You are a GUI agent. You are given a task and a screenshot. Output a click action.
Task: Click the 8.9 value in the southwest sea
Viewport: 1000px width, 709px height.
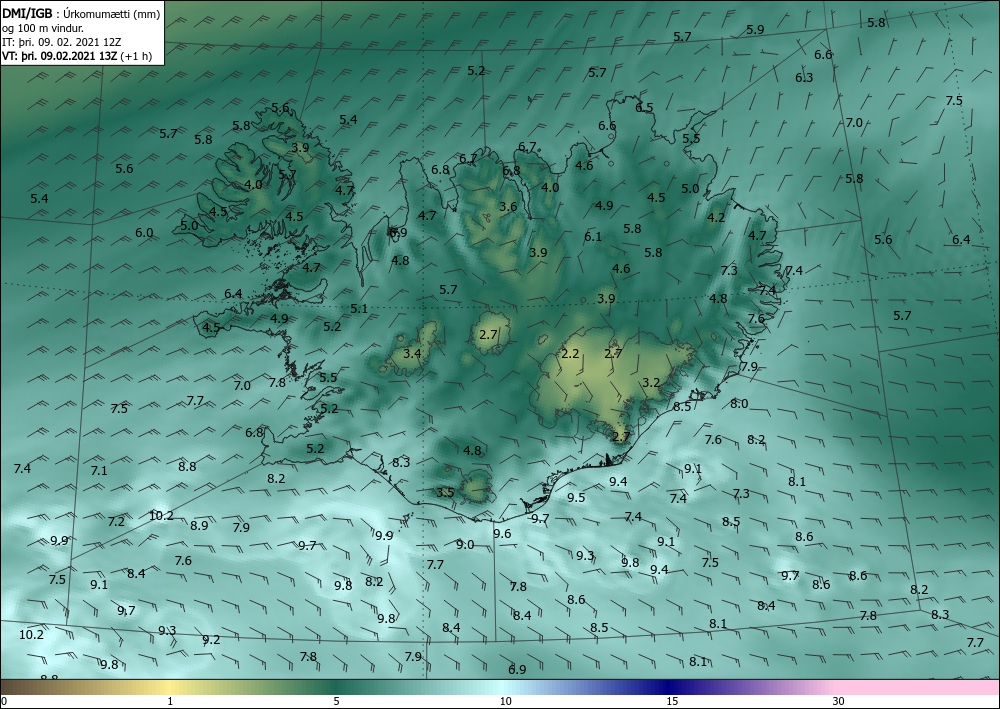coord(199,525)
